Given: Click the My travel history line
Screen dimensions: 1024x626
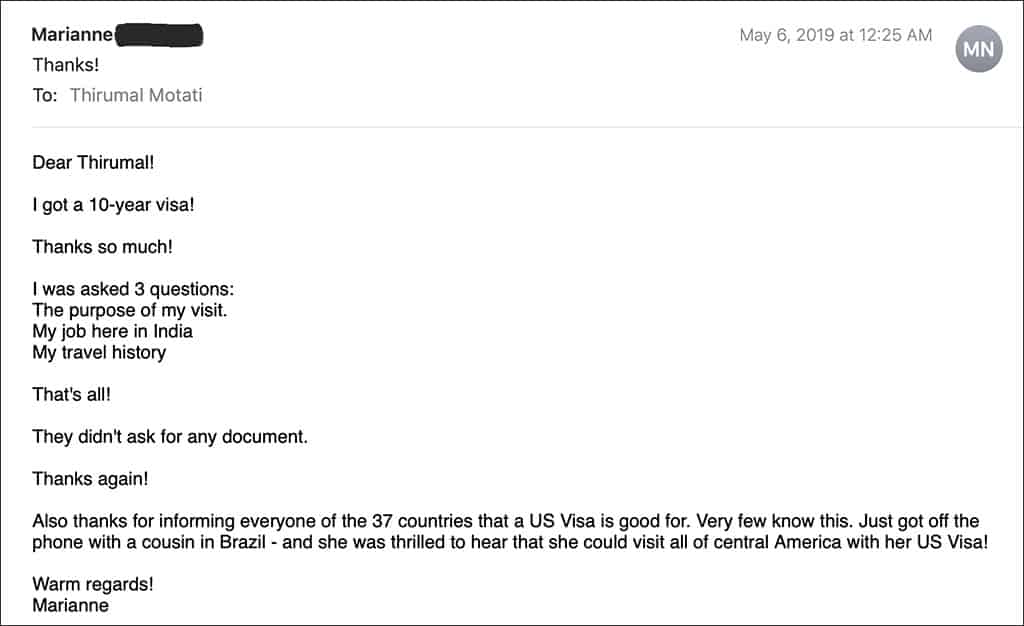Looking at the screenshot, I should coord(99,352).
